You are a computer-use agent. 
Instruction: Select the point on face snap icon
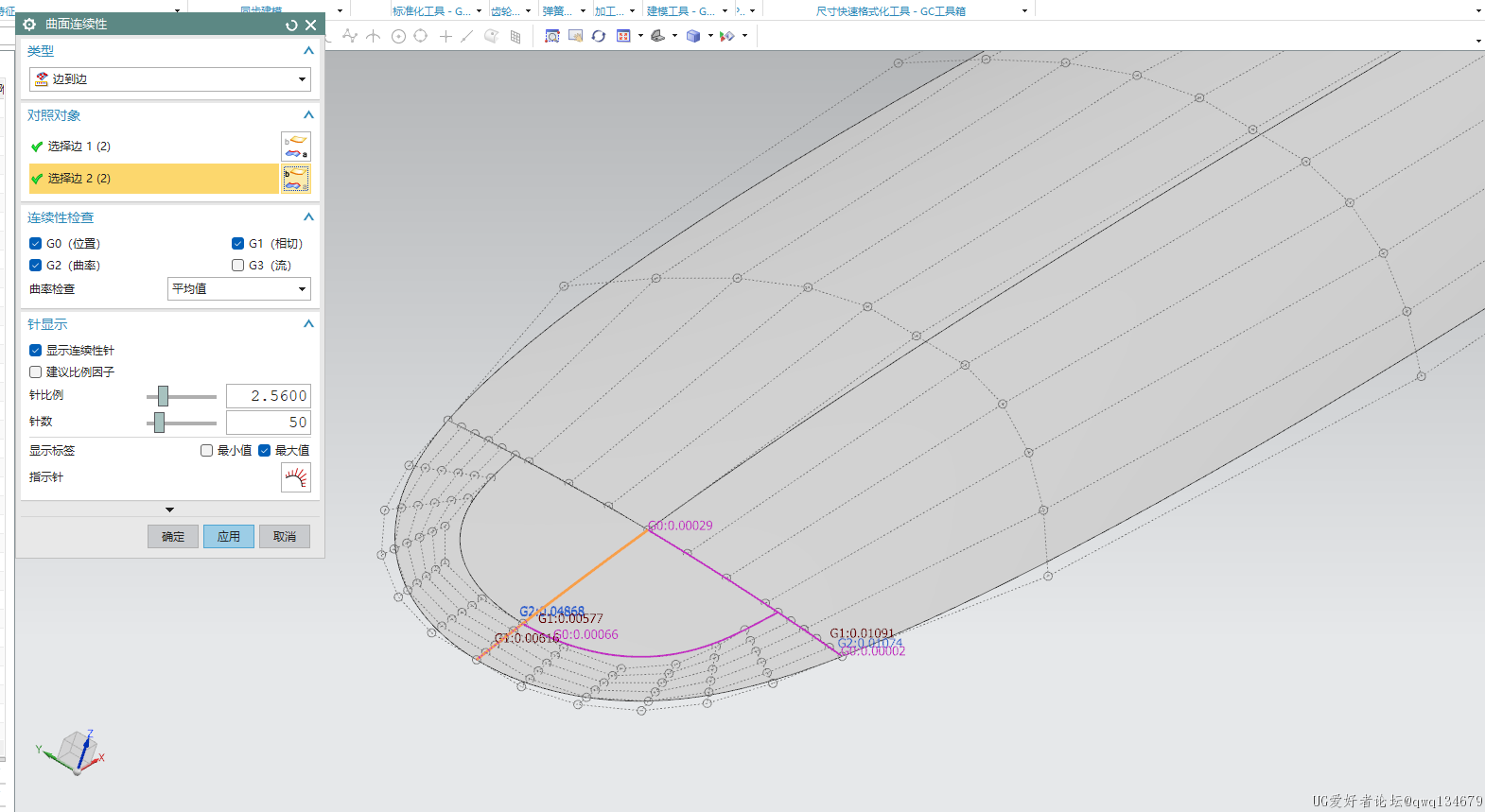point(491,36)
